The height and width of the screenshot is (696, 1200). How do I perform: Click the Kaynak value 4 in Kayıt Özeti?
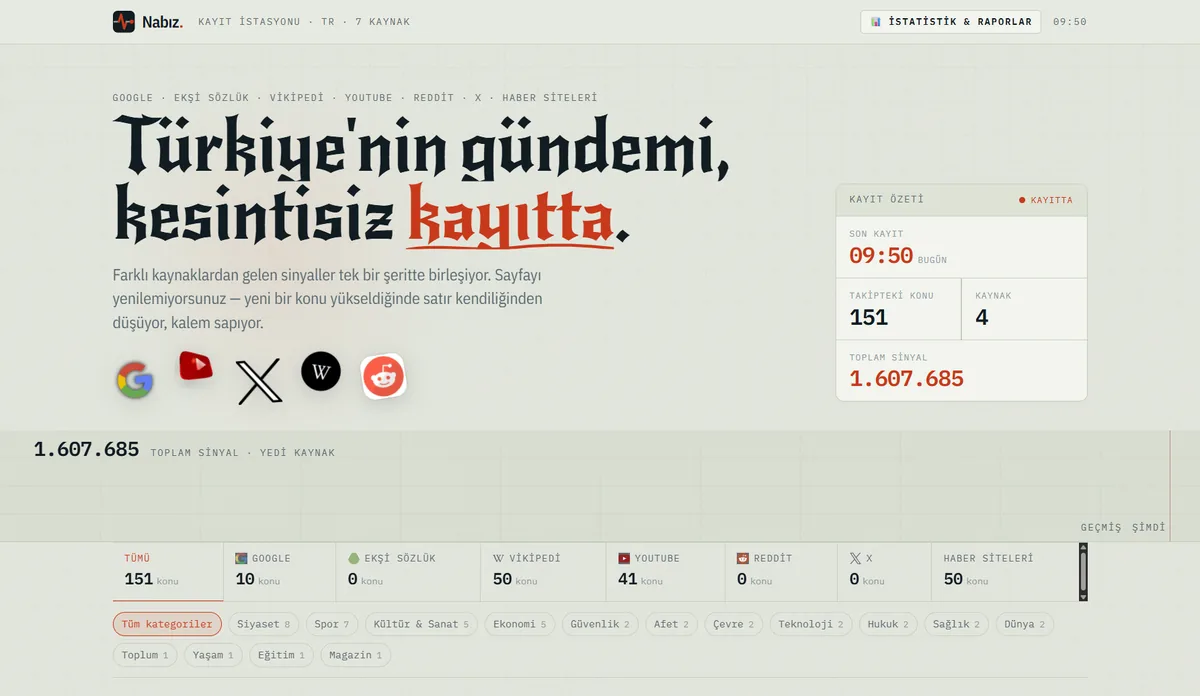tap(982, 318)
